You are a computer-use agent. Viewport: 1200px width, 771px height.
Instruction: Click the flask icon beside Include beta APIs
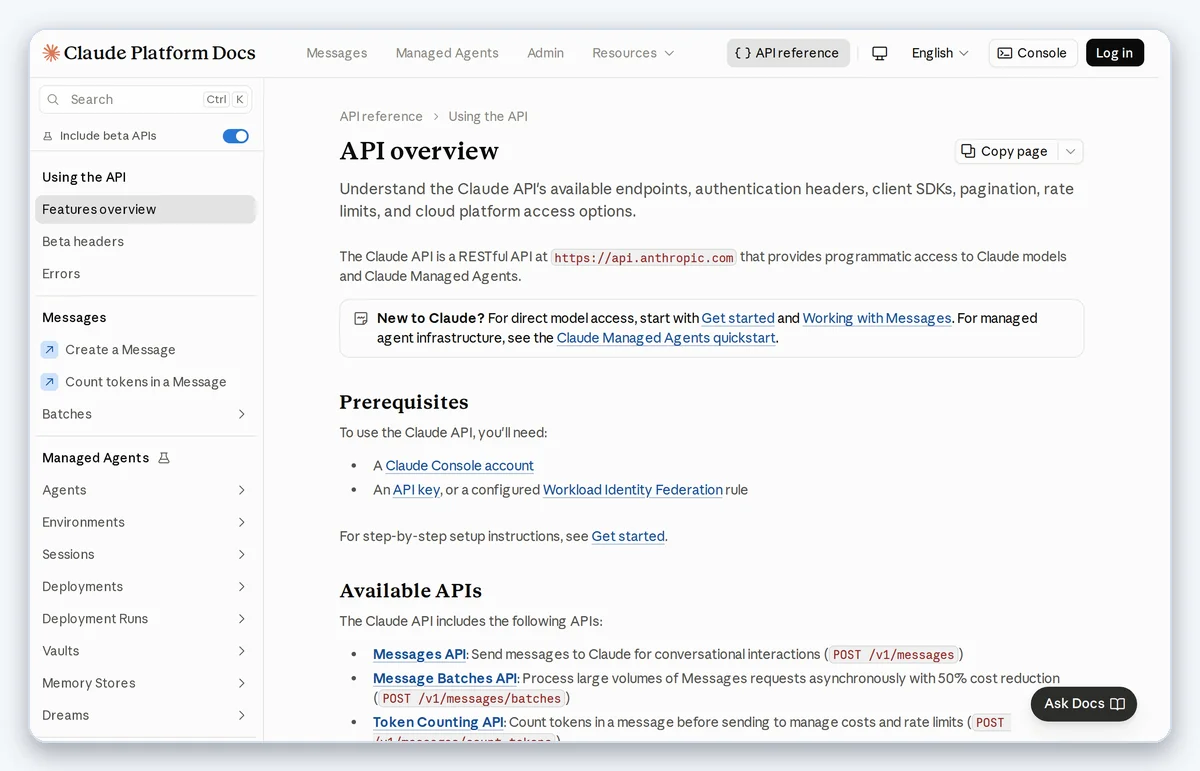click(x=48, y=136)
